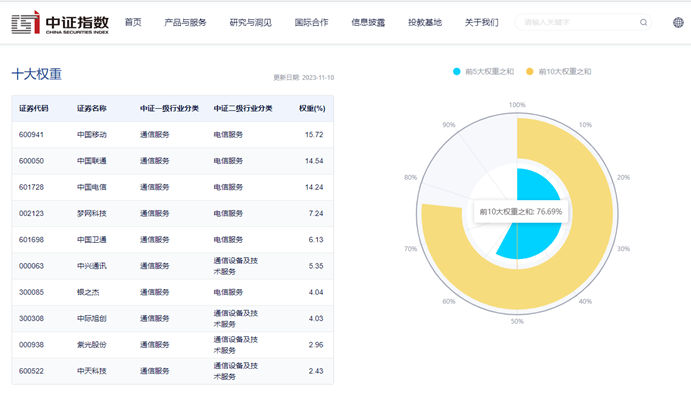This screenshot has width=691, height=394.
Task: Click the weight value 6.13
Action: [316, 240]
